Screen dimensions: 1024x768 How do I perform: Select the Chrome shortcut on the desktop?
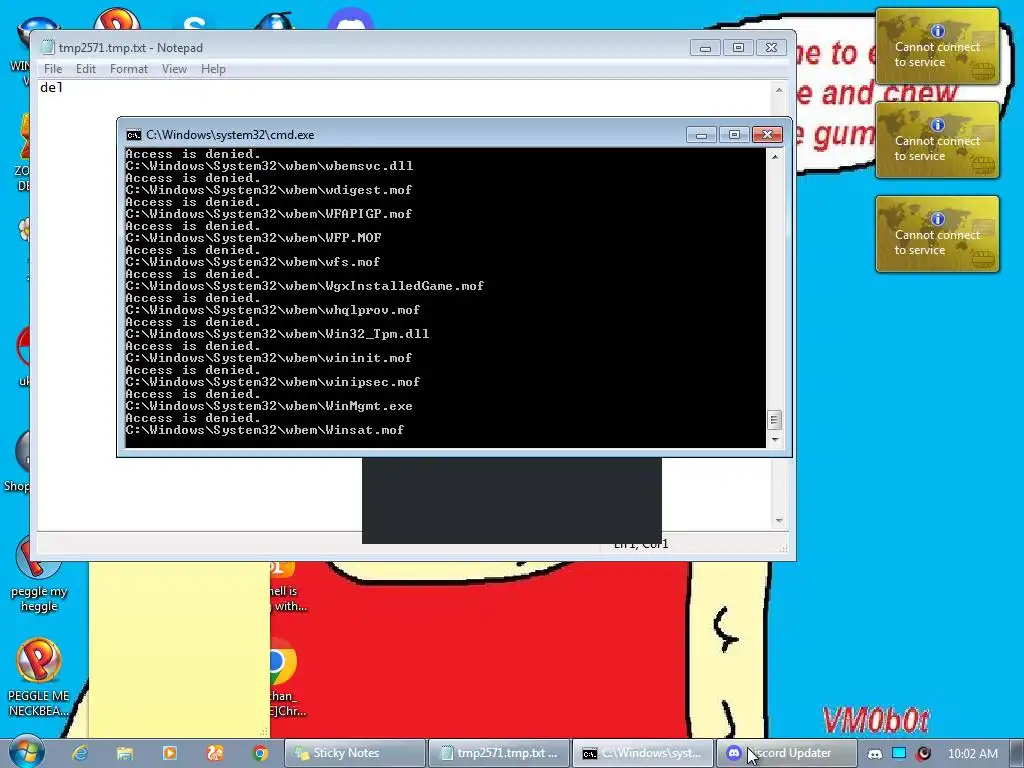pos(286,679)
